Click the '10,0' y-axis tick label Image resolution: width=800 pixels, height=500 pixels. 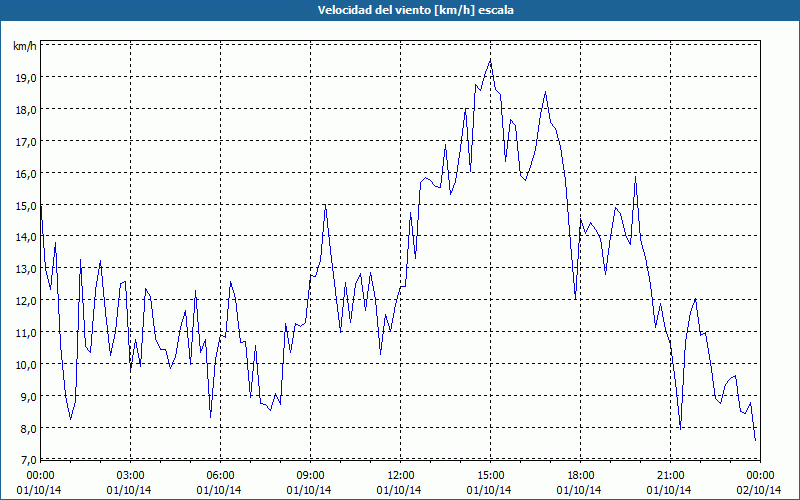point(26,365)
